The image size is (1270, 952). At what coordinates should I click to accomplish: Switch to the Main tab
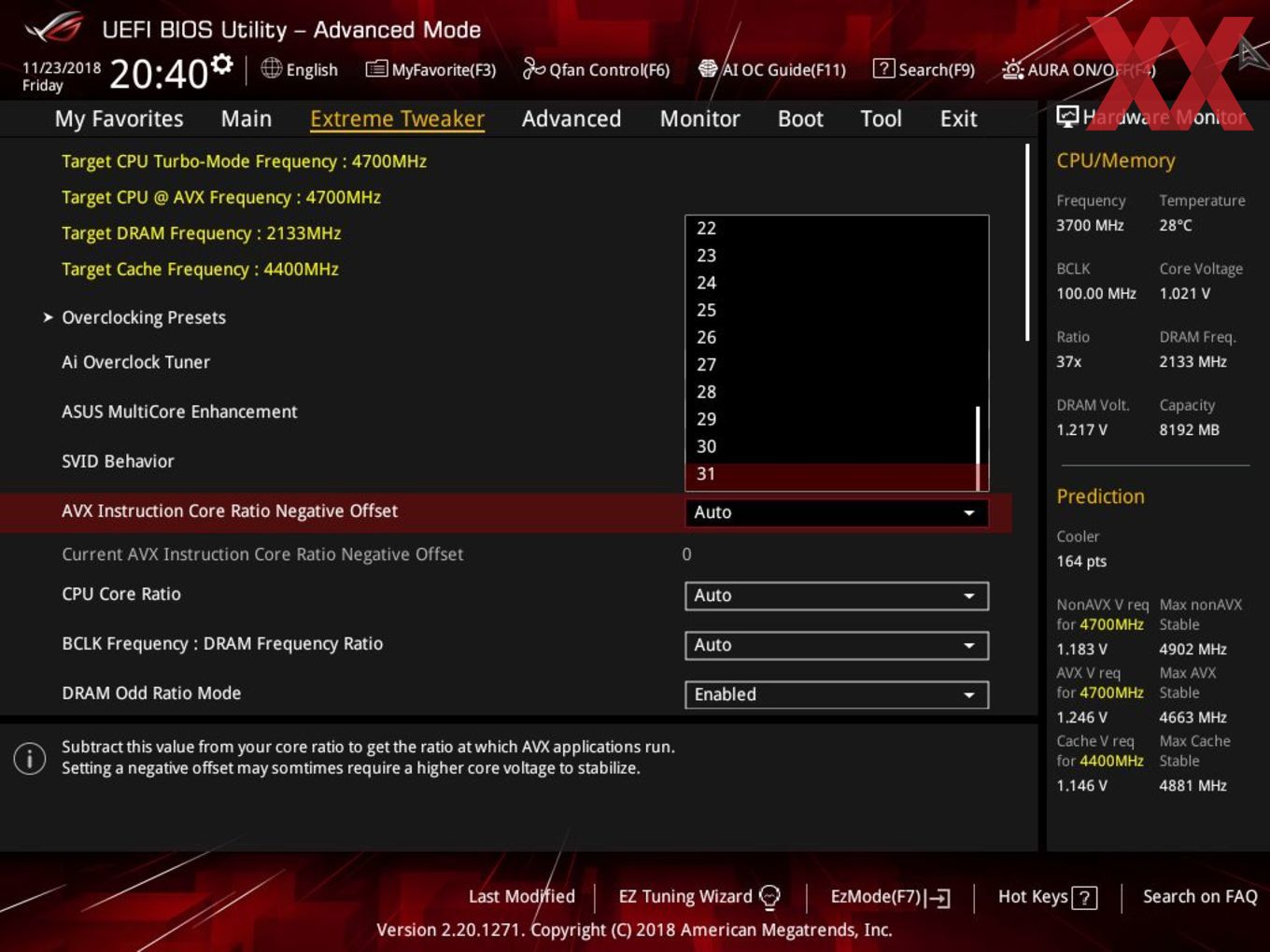[247, 119]
